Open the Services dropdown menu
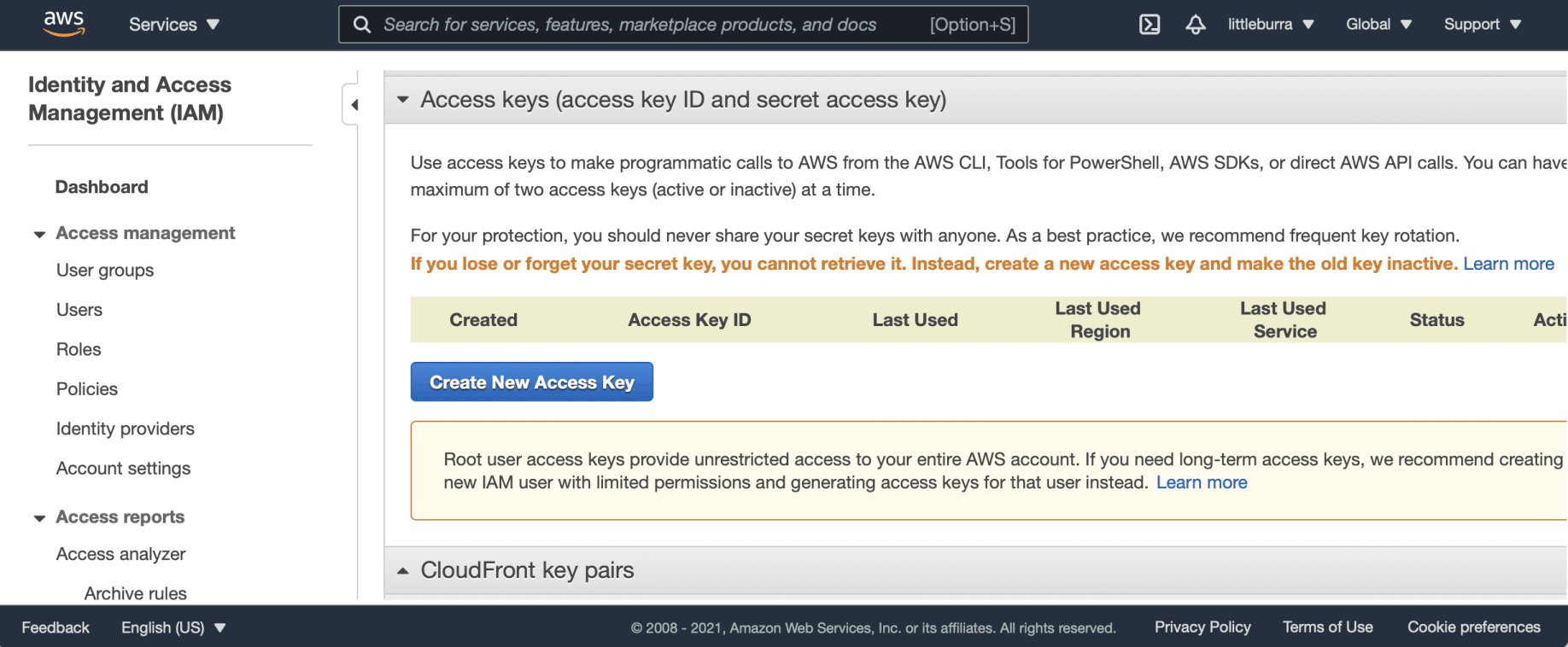 (x=174, y=25)
